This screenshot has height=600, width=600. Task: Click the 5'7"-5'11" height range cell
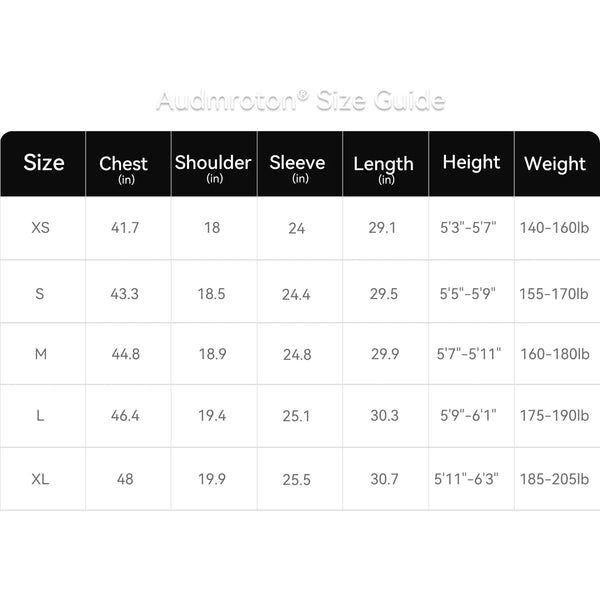[x=469, y=354]
